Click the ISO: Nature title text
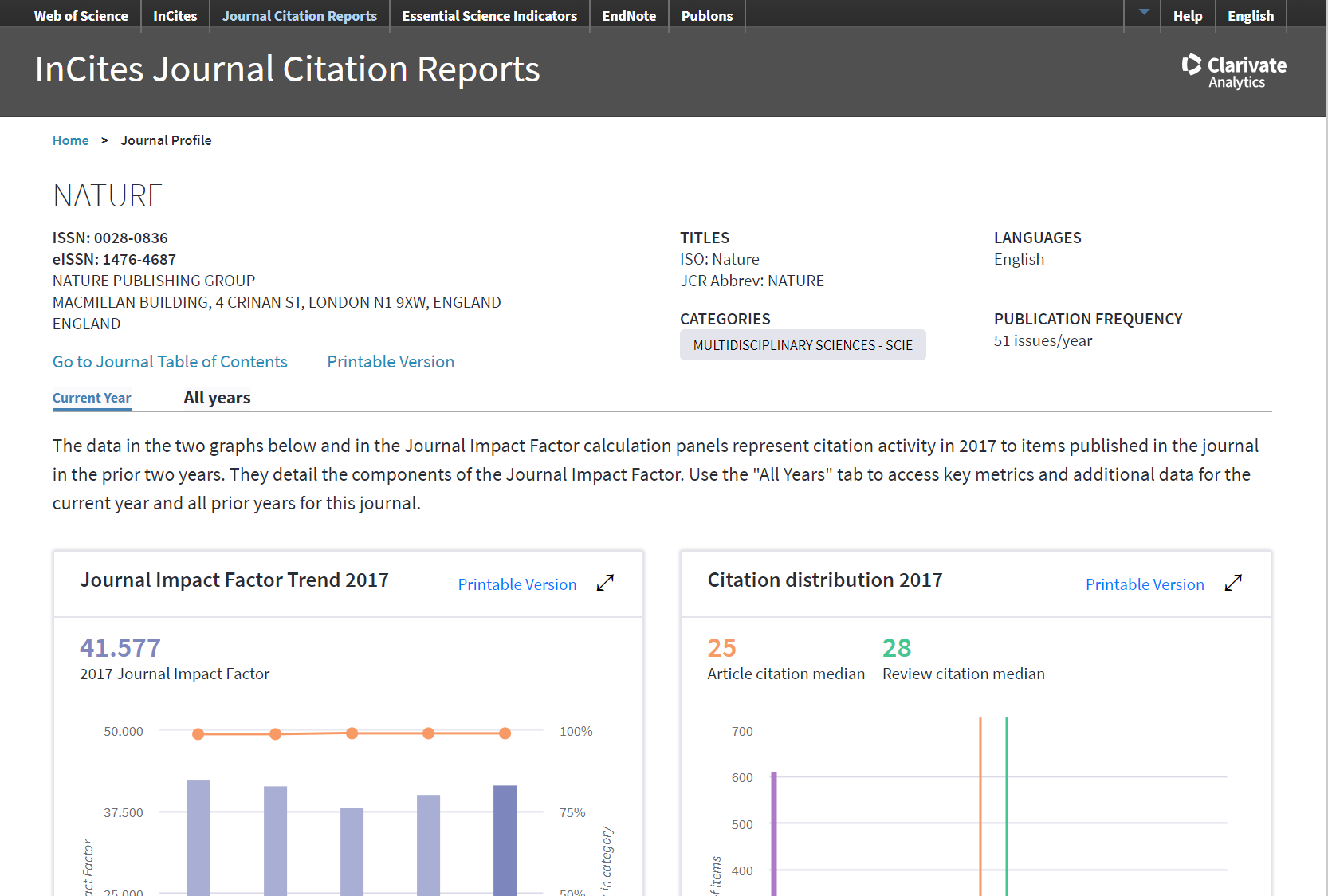This screenshot has height=896, width=1328. [x=720, y=259]
